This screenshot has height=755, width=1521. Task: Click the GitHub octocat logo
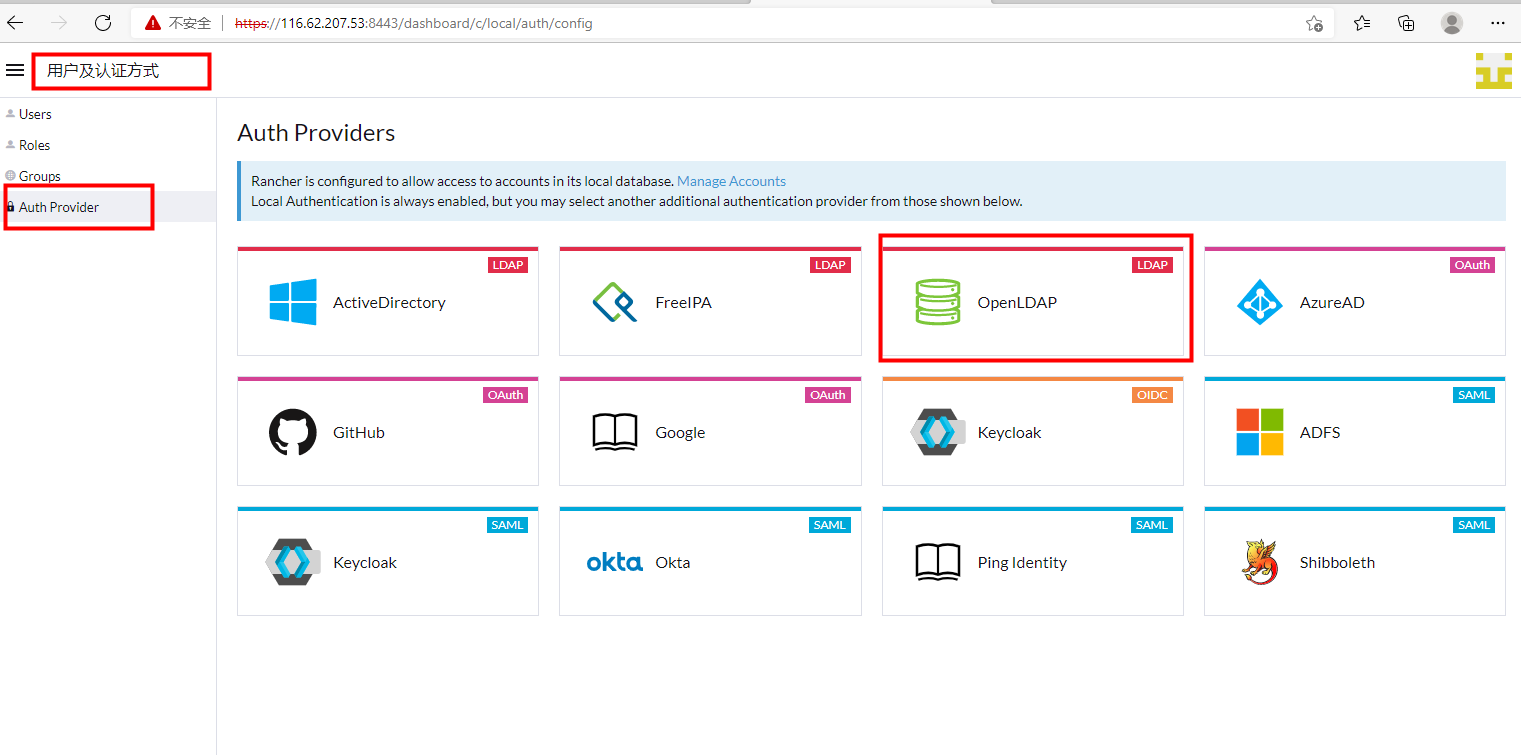(293, 432)
